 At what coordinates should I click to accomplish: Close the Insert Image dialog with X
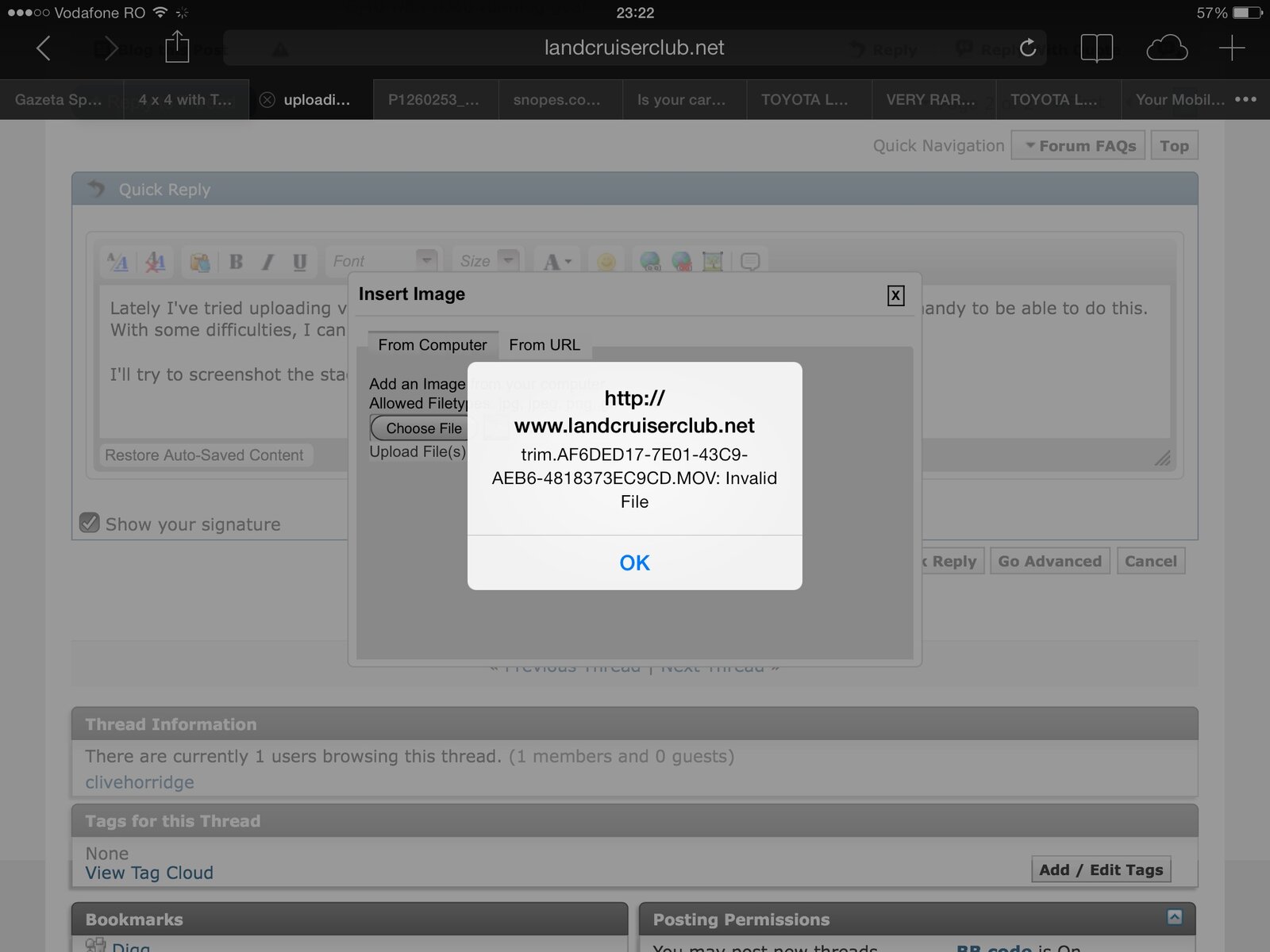pyautogui.click(x=895, y=295)
